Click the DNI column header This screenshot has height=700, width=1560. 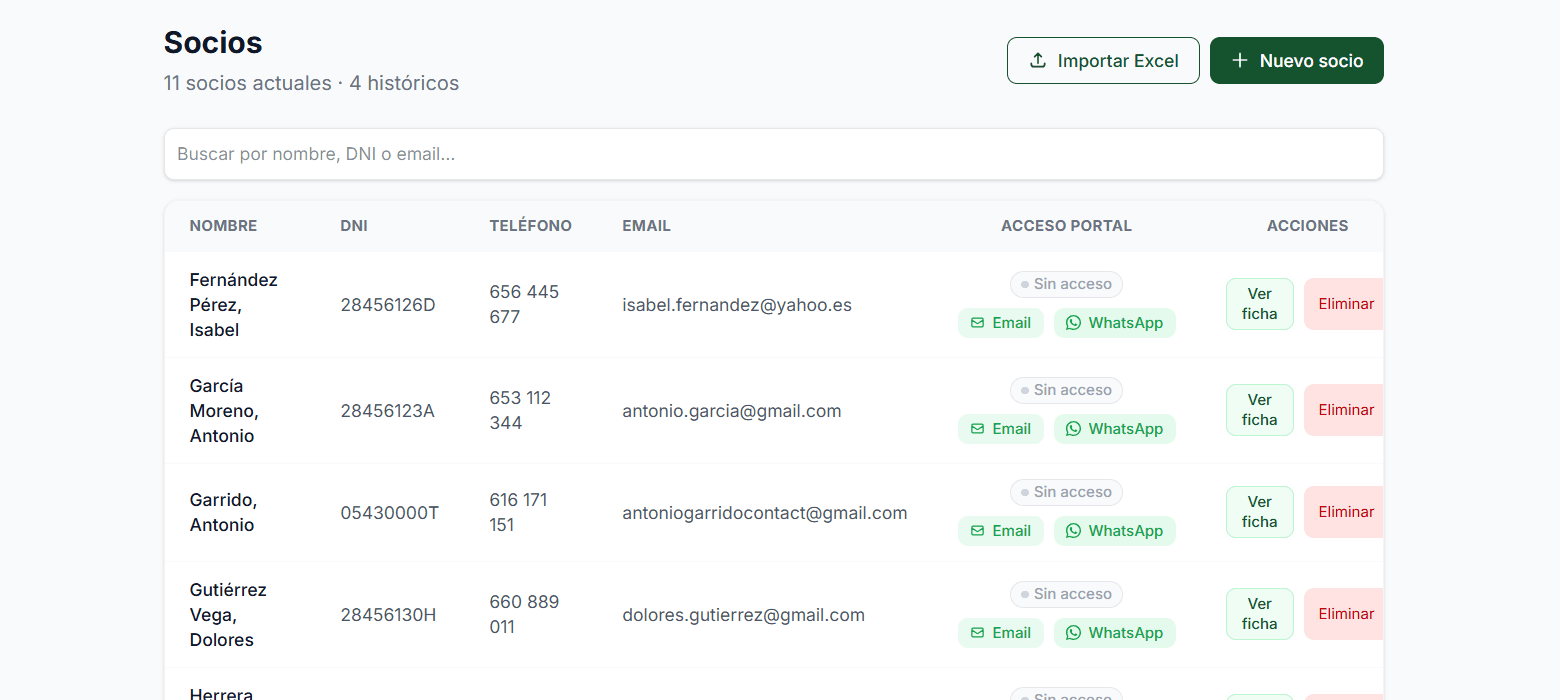[x=354, y=226]
